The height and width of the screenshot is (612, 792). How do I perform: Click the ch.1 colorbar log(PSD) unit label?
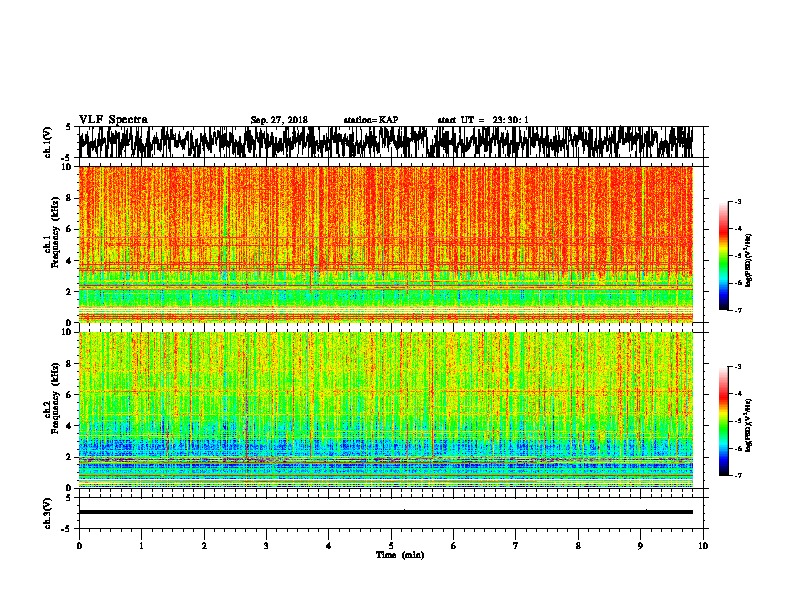748,260
